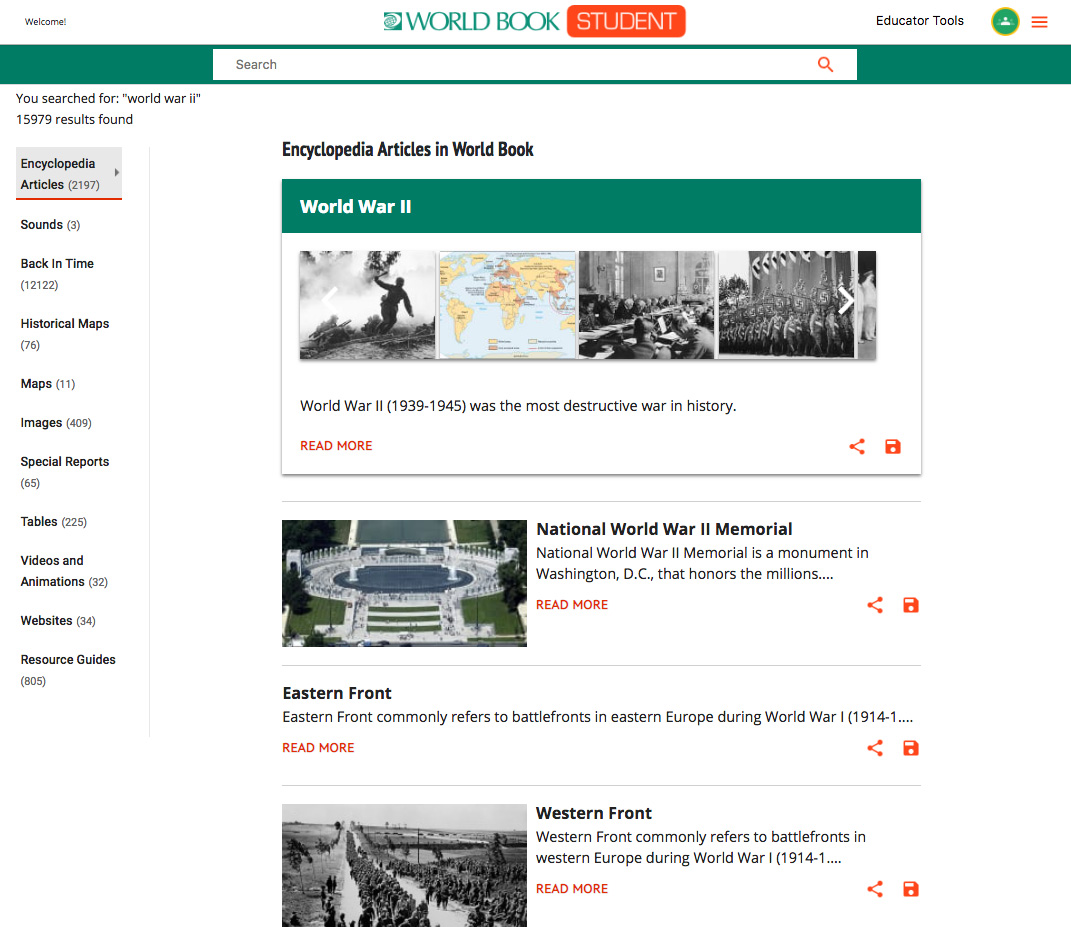Click READ MORE under World War II
Image resolution: width=1071 pixels, height=927 pixels.
click(336, 445)
